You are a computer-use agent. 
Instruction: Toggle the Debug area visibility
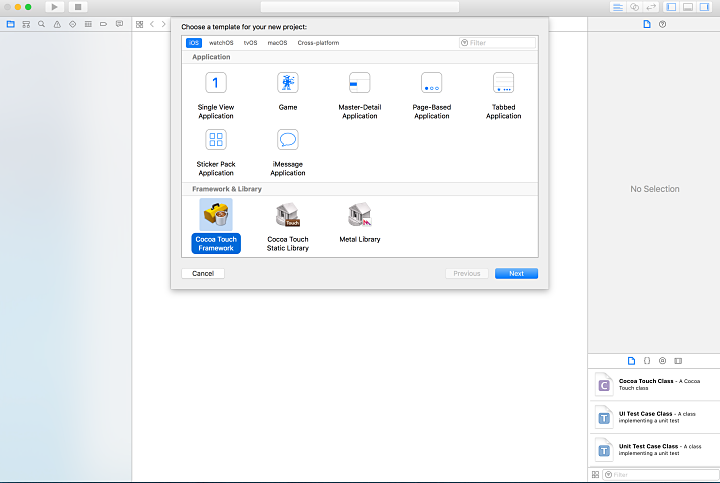tap(688, 7)
